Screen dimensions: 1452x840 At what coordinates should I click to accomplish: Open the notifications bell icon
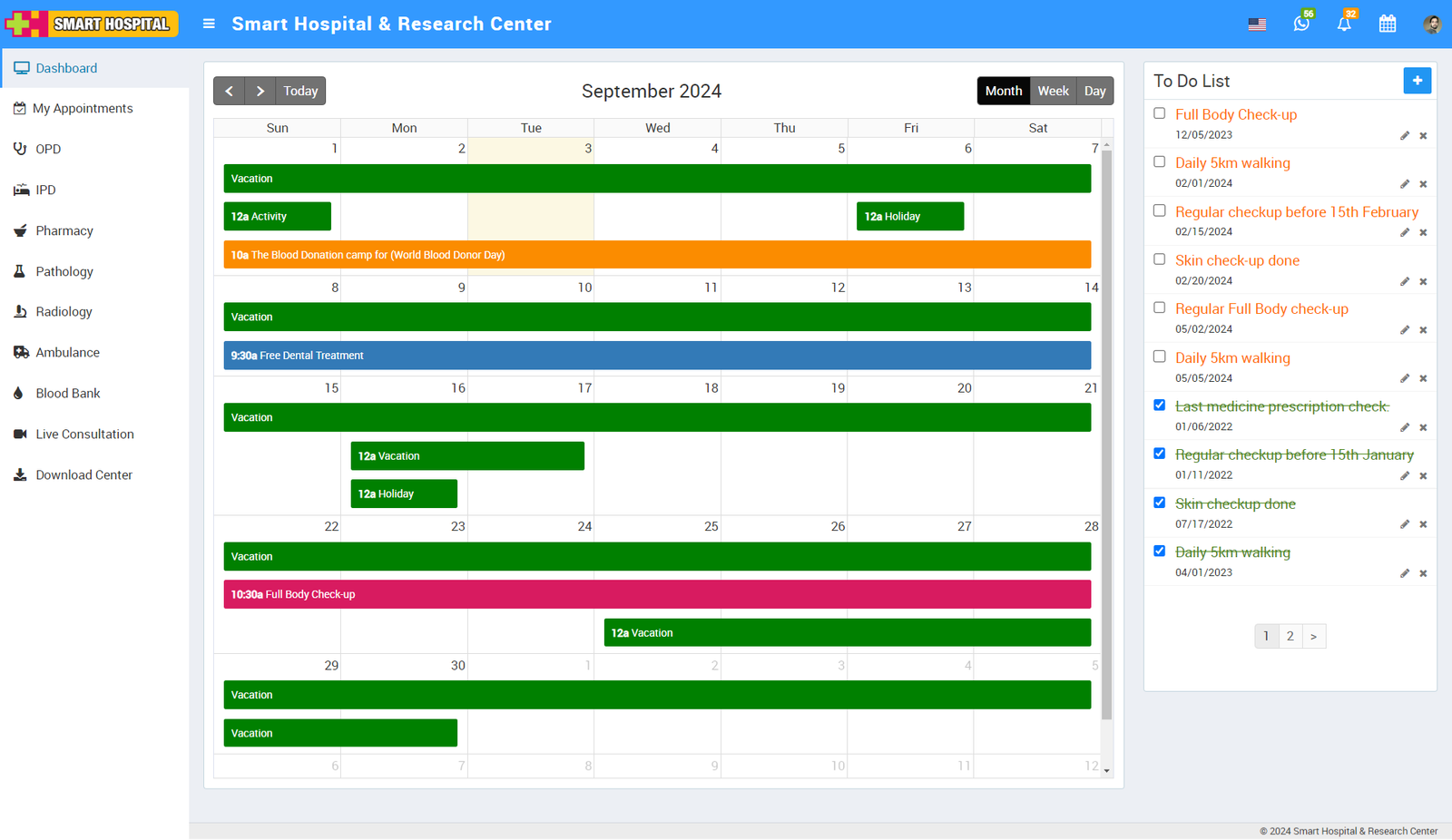click(x=1344, y=24)
